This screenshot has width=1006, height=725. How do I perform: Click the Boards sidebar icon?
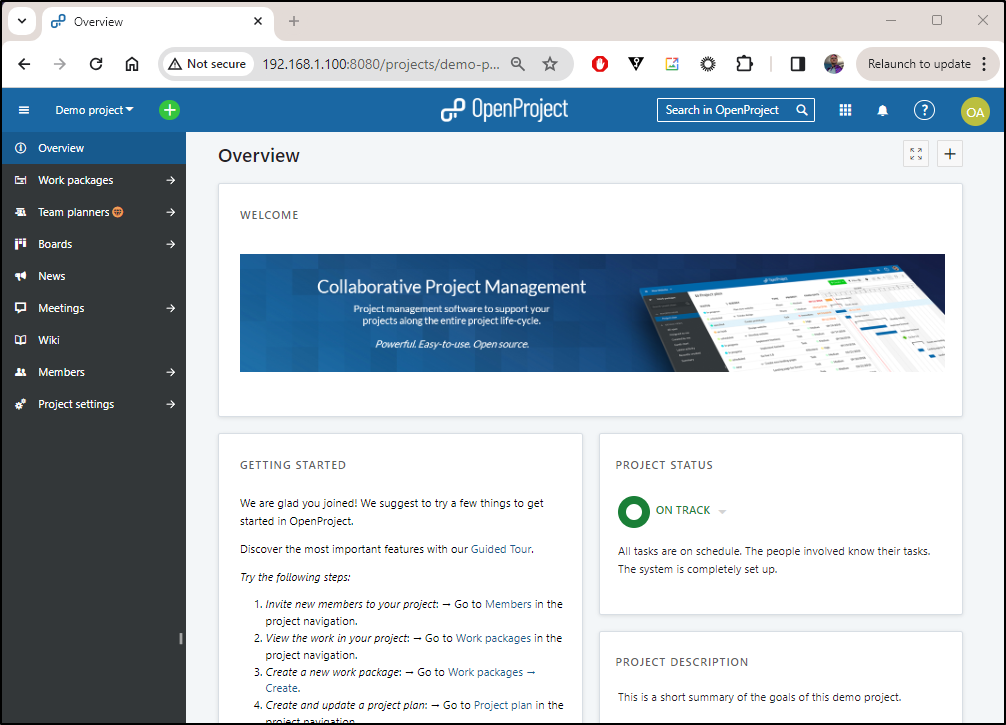click(x=21, y=244)
